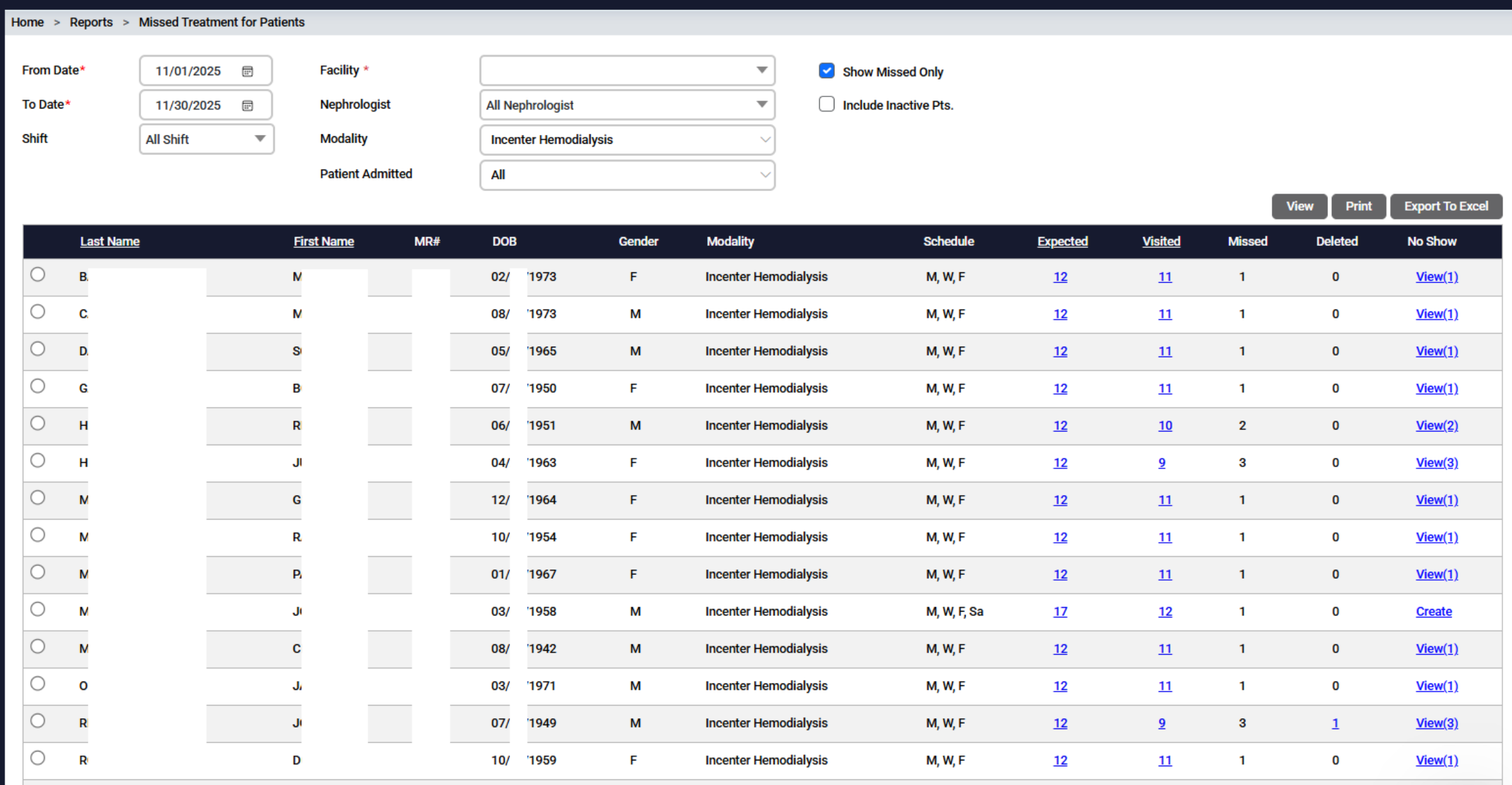Open Expected 12 link in the 1954 patient row
1512x785 pixels.
(1060, 537)
